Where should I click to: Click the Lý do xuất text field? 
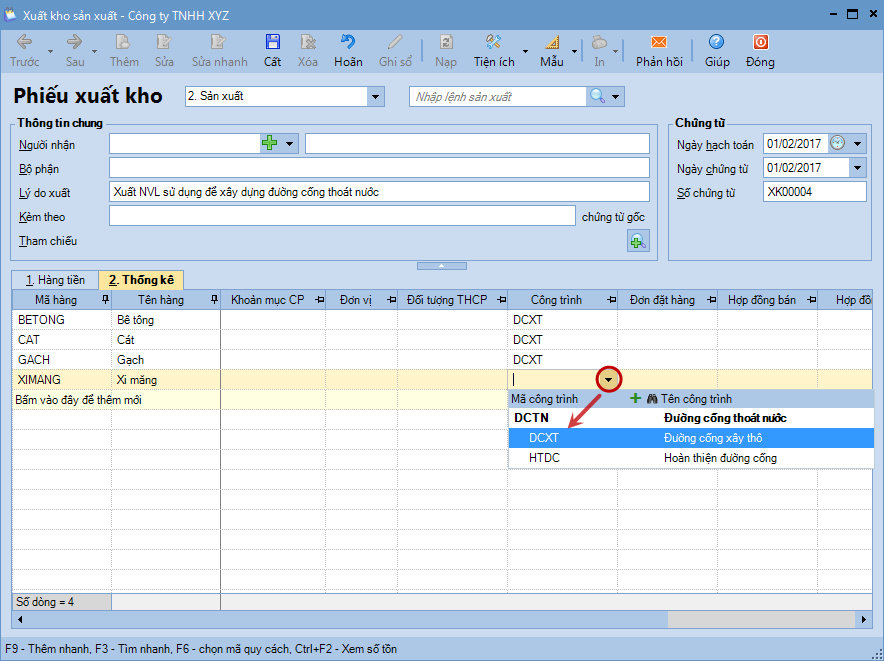[378, 192]
